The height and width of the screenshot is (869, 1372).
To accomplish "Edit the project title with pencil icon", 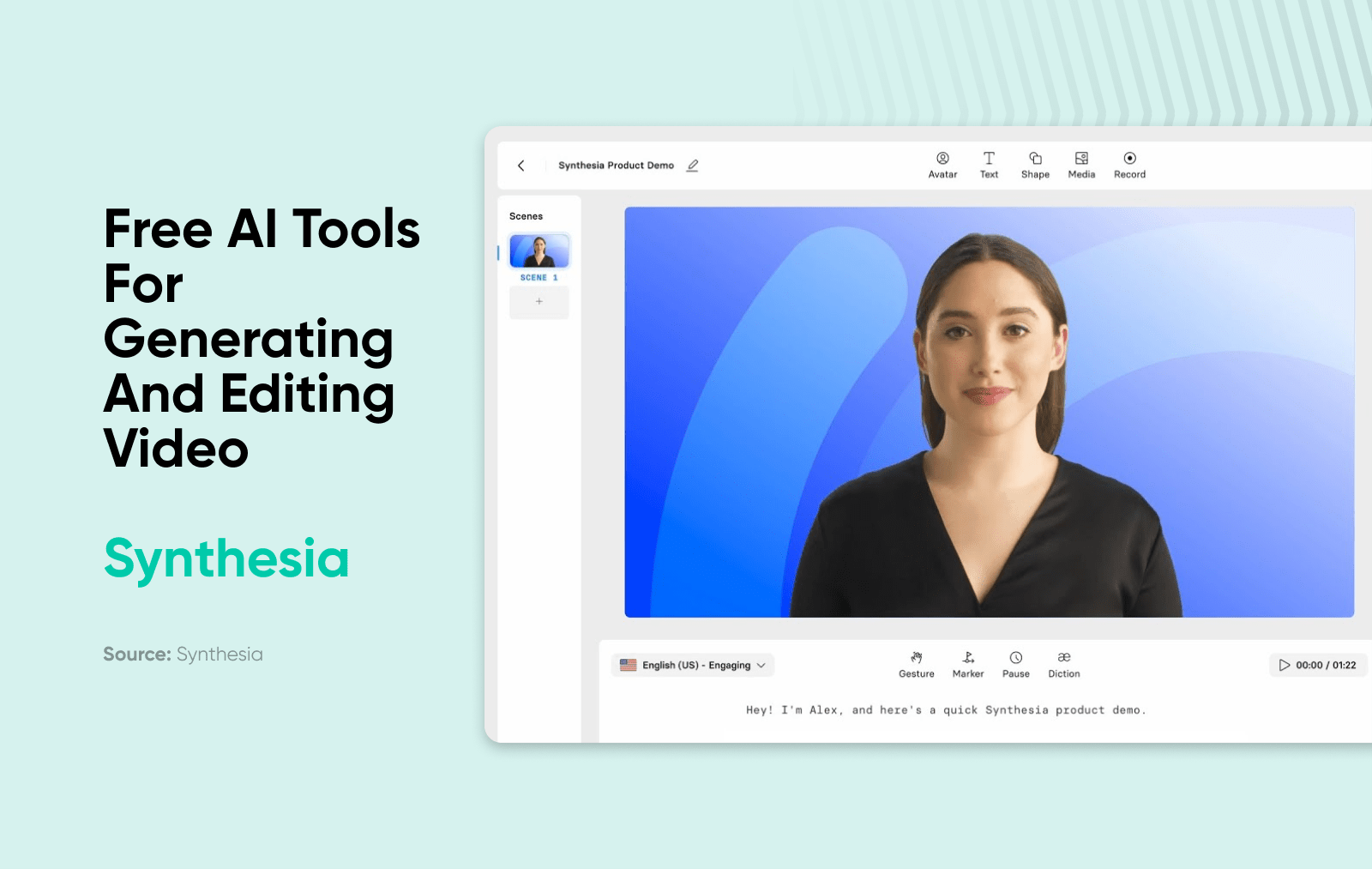I will click(693, 166).
